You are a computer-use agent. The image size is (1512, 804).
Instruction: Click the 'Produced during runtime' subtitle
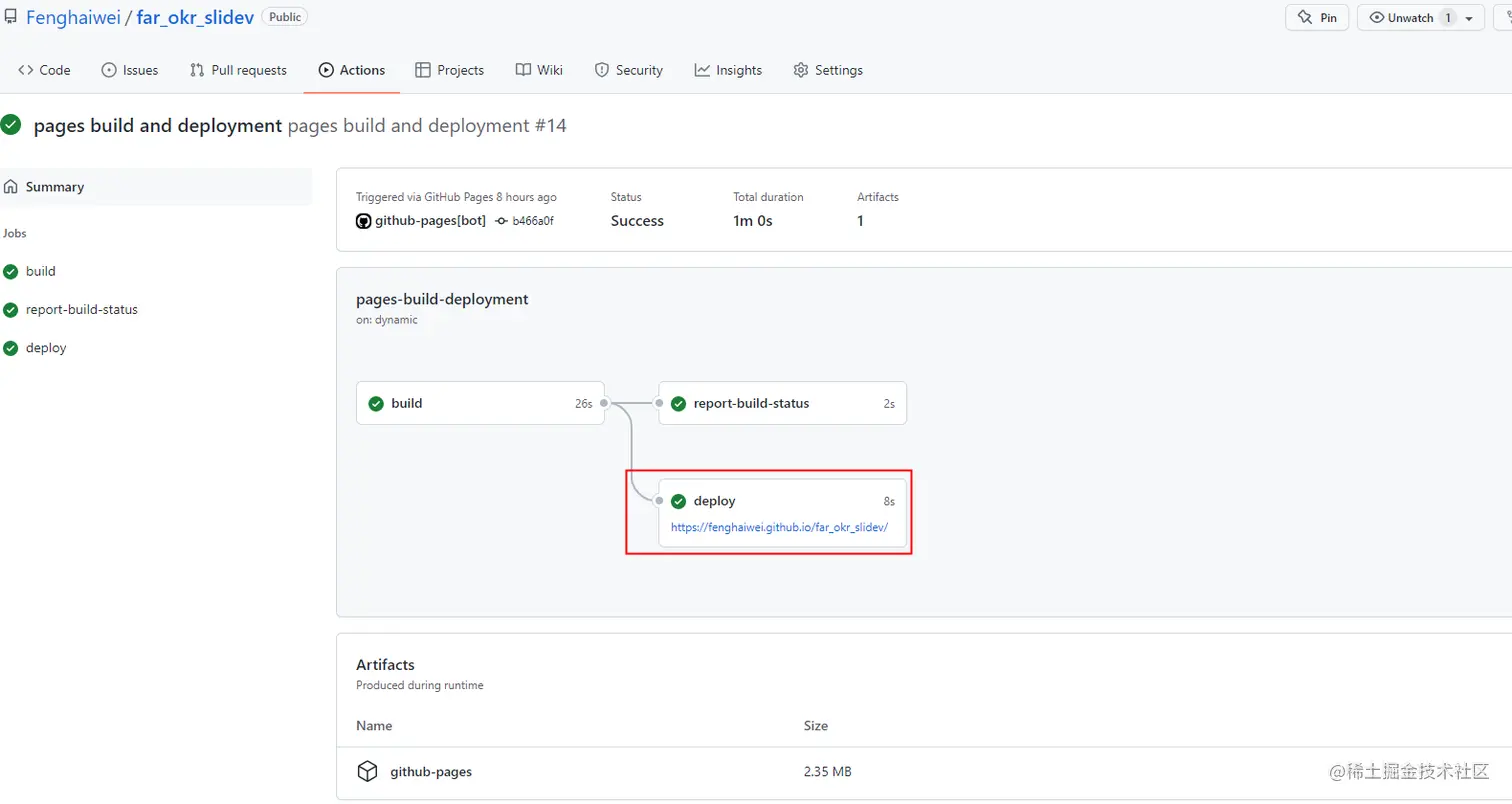pyautogui.click(x=420, y=686)
